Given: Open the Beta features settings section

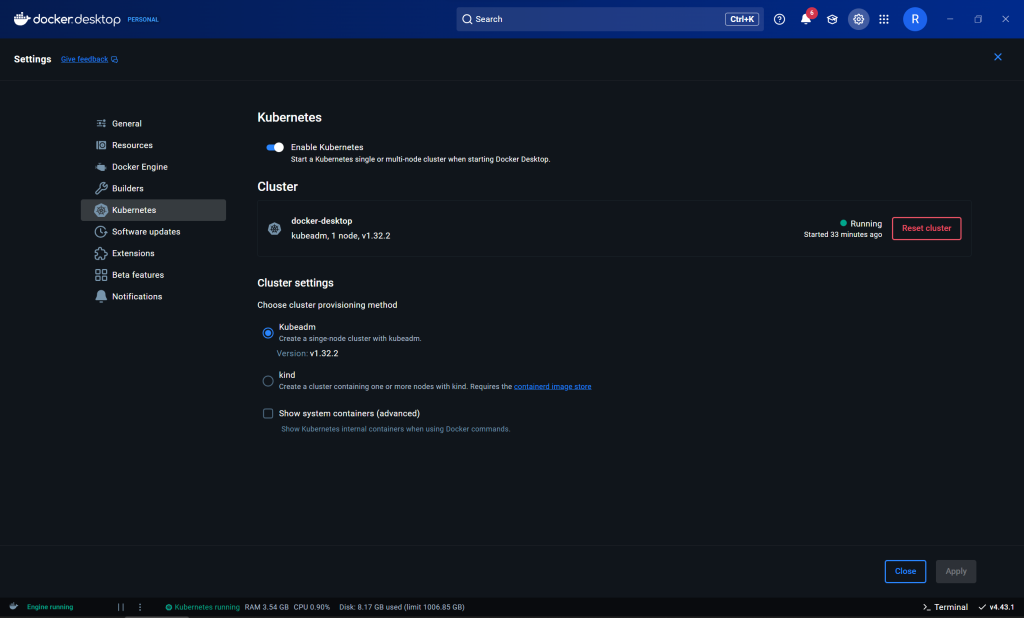Looking at the screenshot, I should pyautogui.click(x=153, y=274).
